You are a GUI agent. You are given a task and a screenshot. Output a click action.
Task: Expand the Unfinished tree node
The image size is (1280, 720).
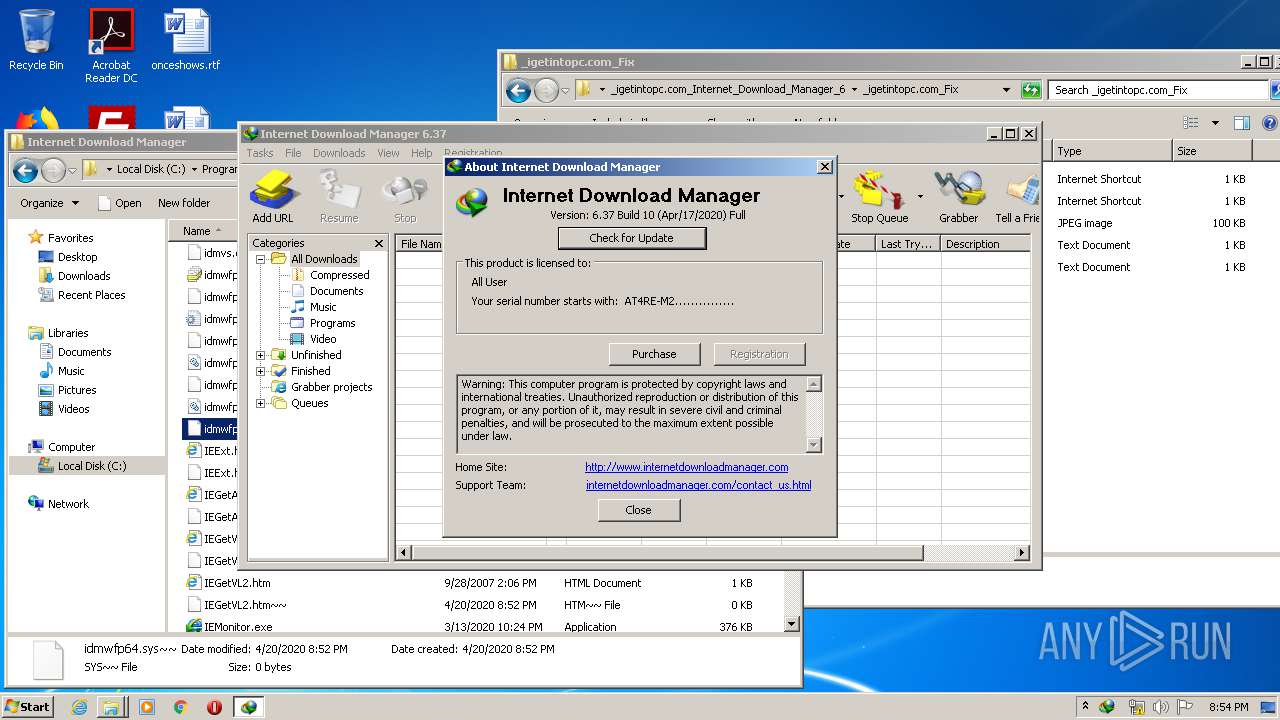point(261,355)
